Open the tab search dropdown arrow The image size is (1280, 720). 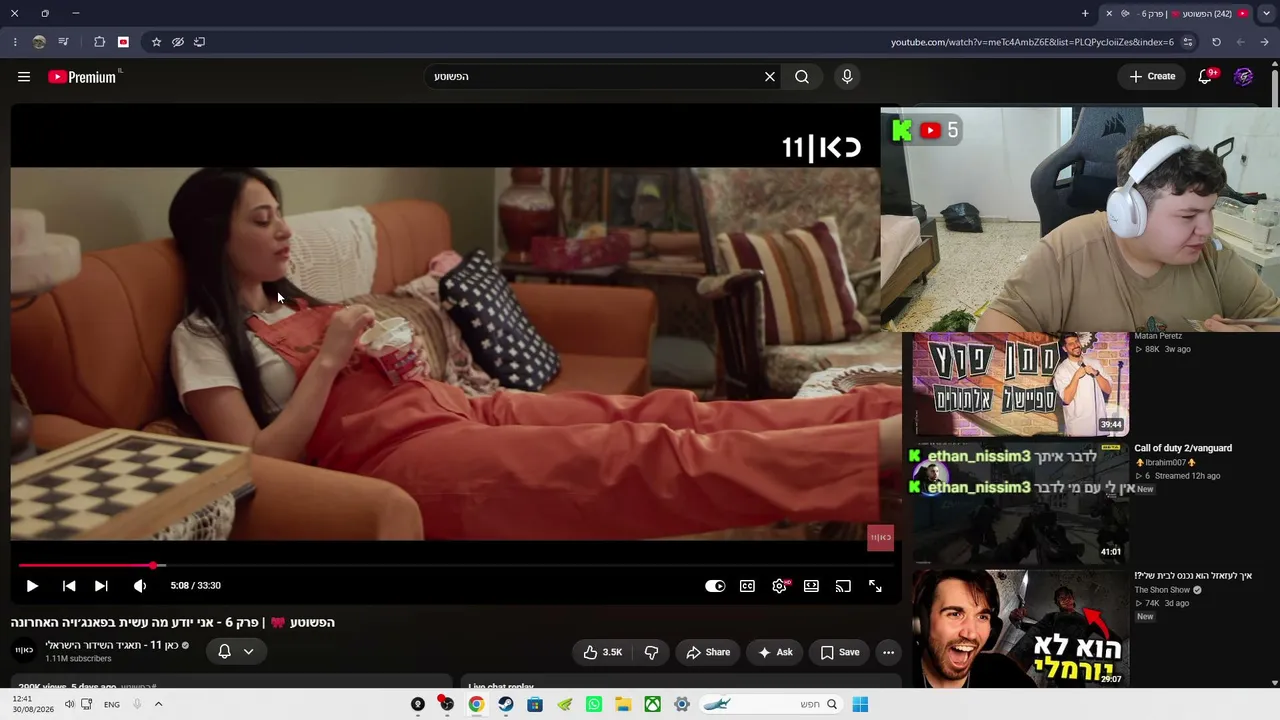pyautogui.click(x=1265, y=14)
